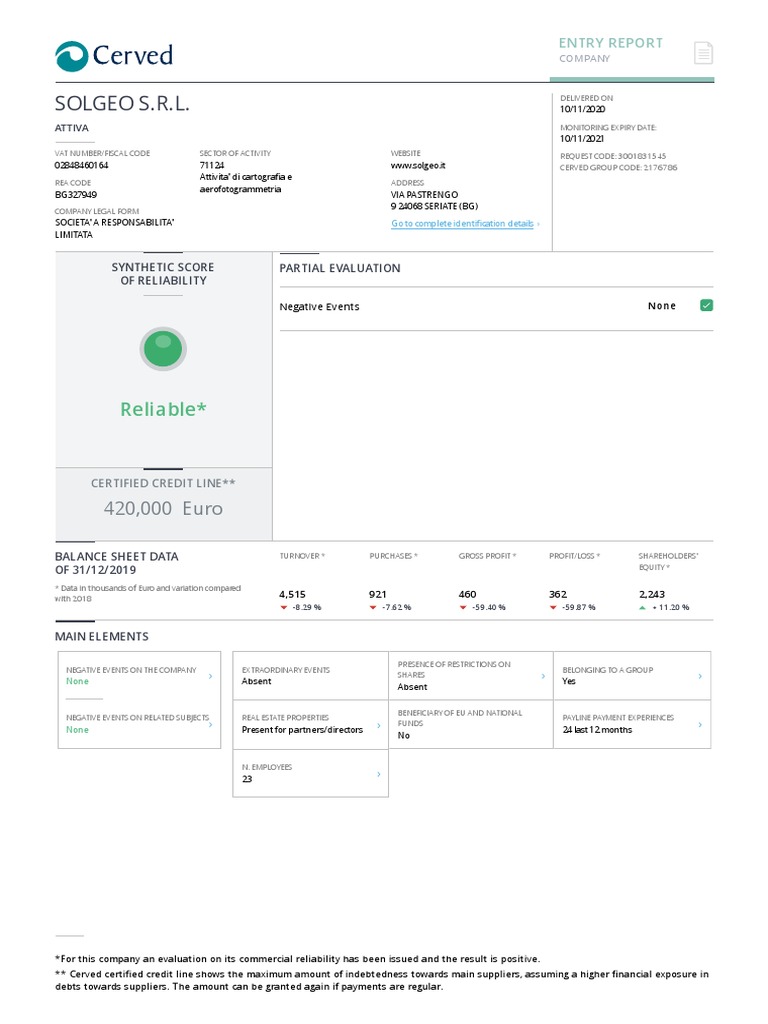The image size is (768, 1024).
Task: Click the green reliability score circle
Action: pyautogui.click(x=163, y=349)
